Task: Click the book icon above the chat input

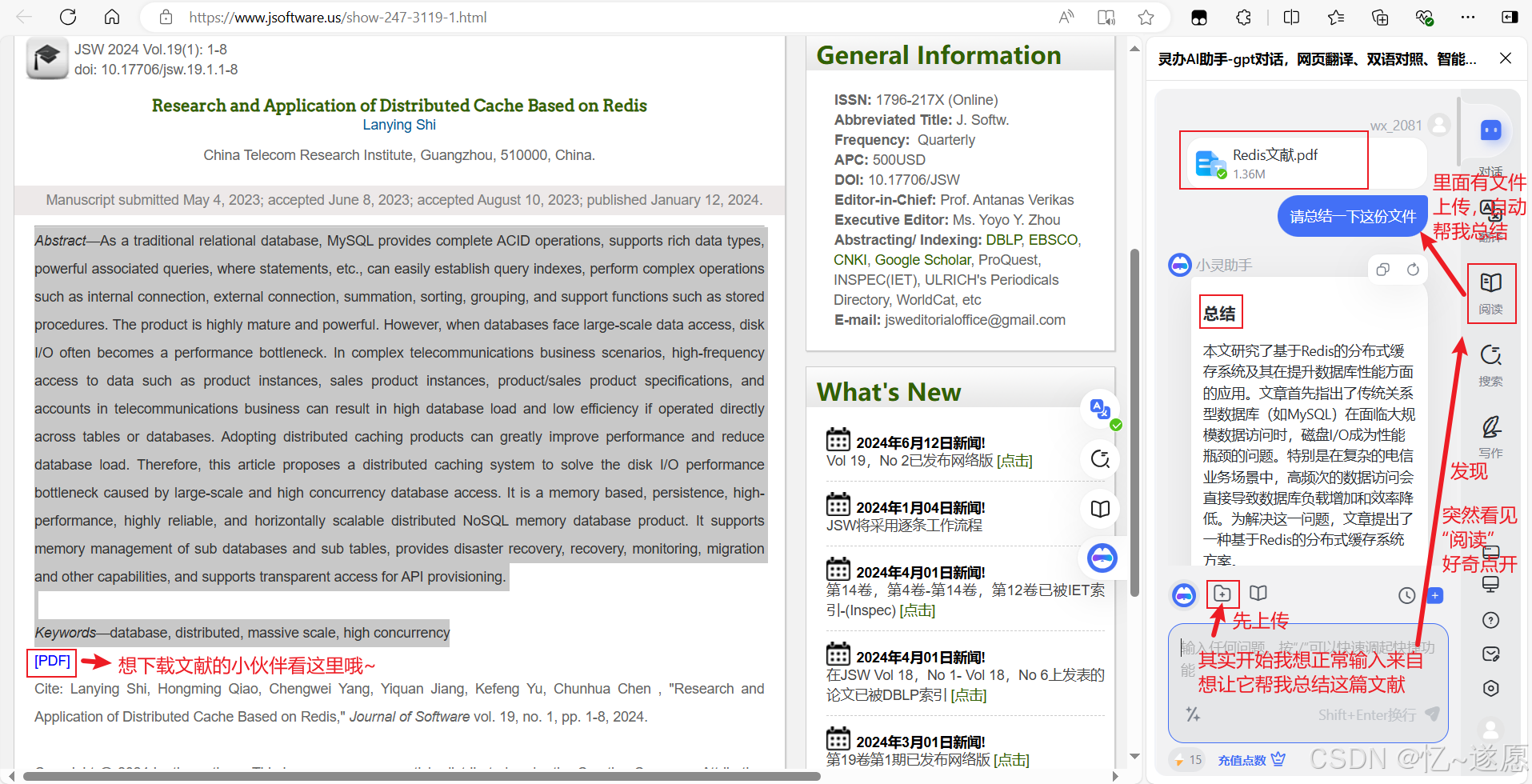Action: pyautogui.click(x=1258, y=594)
